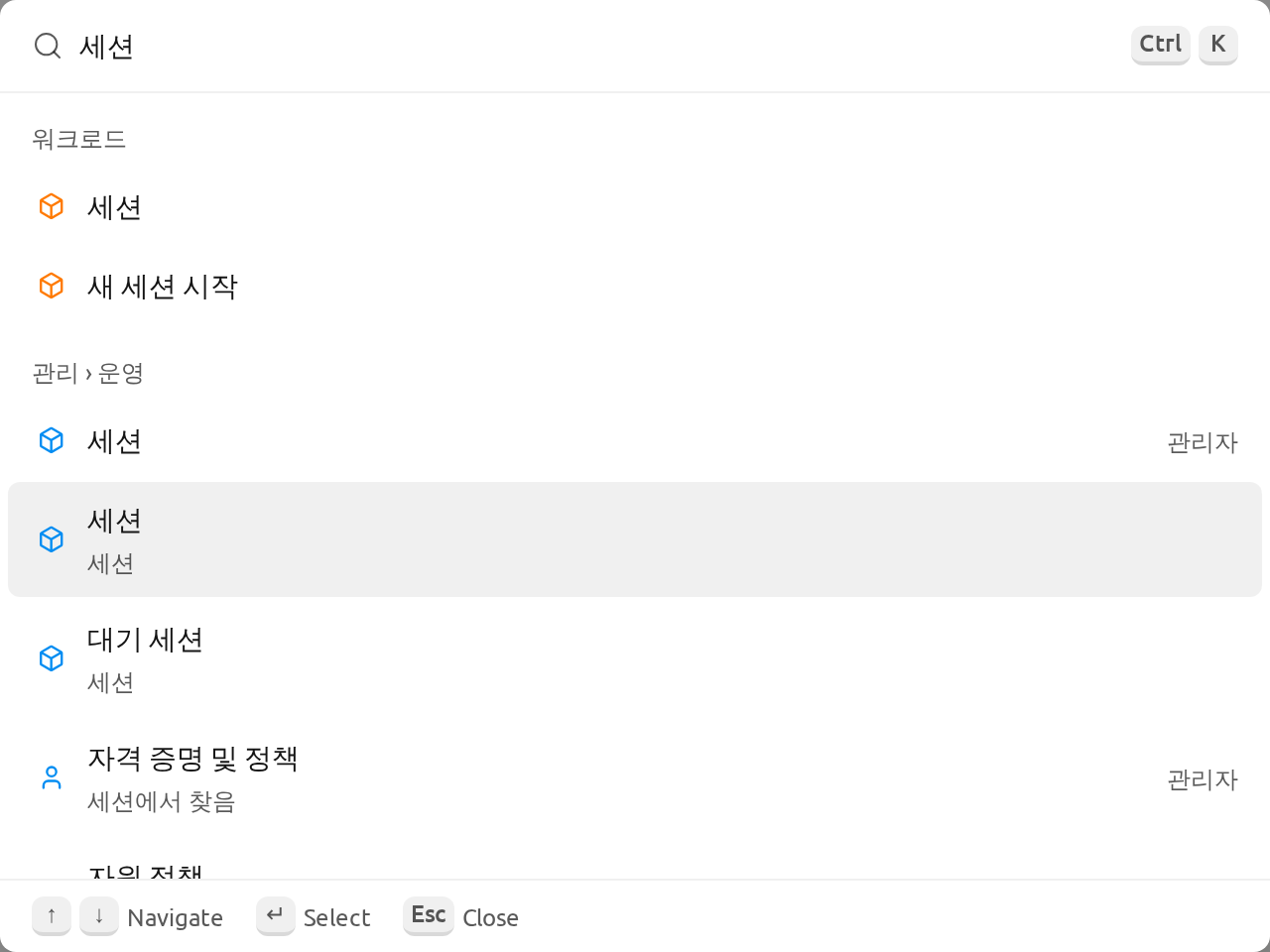
Task: Open the 세션 result under 워크로드
Action: (x=635, y=206)
